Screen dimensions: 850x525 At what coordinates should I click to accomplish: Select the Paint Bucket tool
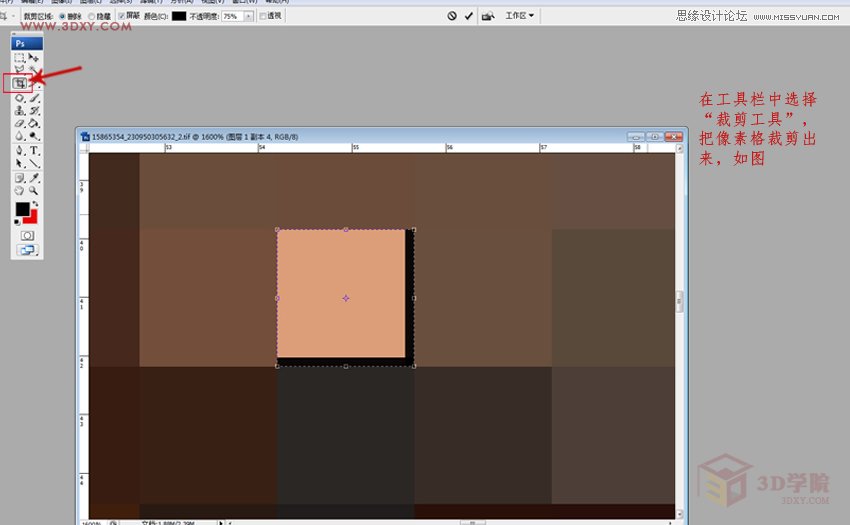[x=34, y=124]
